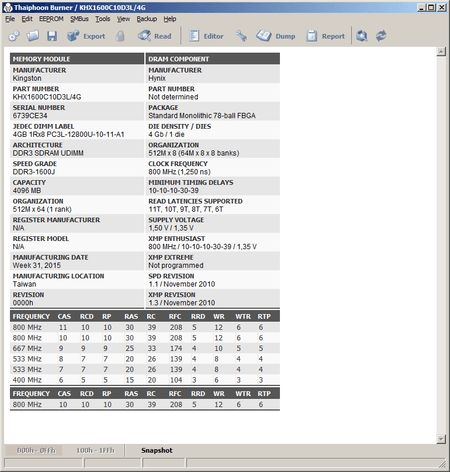Screen dimensions: 450x472
Task: Switch to the 100h - 1FFh tab
Action: [x=95, y=450]
